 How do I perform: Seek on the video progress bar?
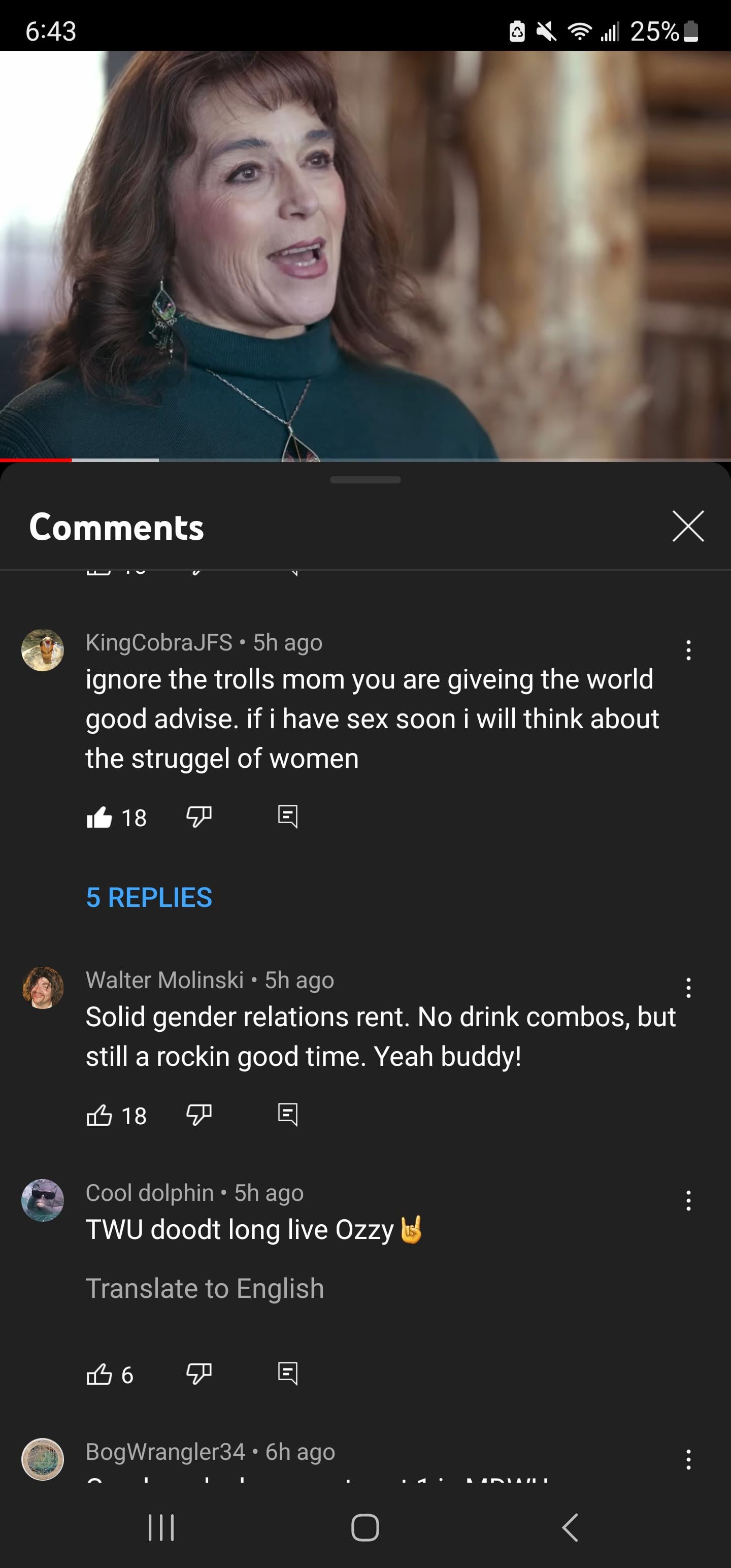(365, 460)
